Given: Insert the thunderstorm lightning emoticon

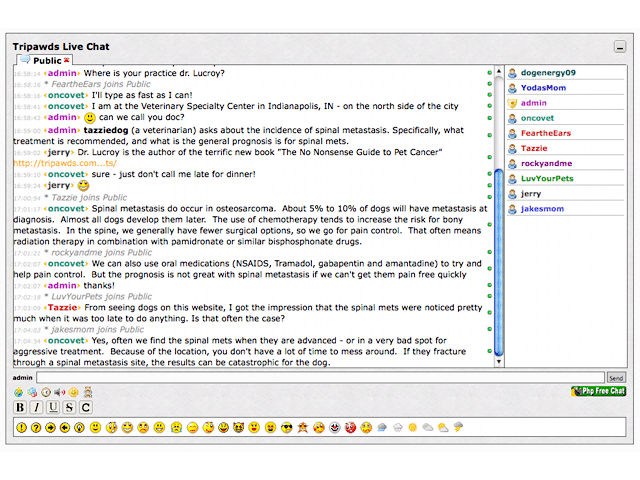Looking at the screenshot, I should tap(458, 427).
